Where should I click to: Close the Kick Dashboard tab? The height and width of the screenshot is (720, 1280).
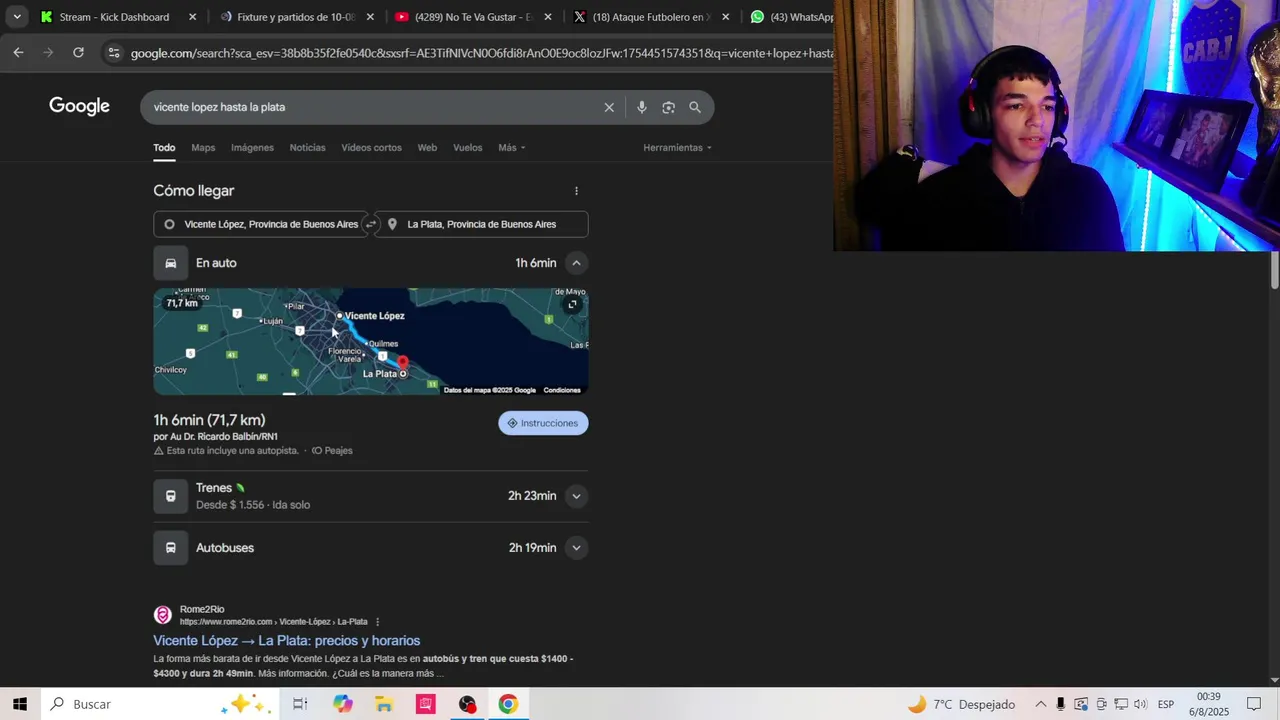pyautogui.click(x=192, y=17)
